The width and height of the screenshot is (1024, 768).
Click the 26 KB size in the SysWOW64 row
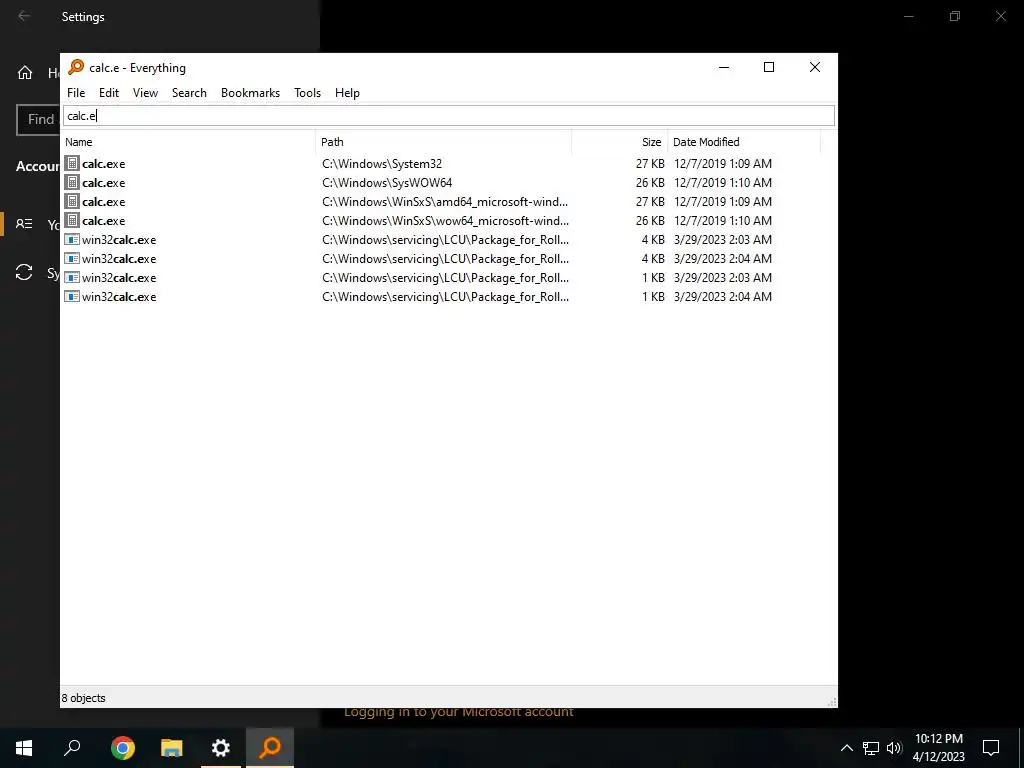650,183
